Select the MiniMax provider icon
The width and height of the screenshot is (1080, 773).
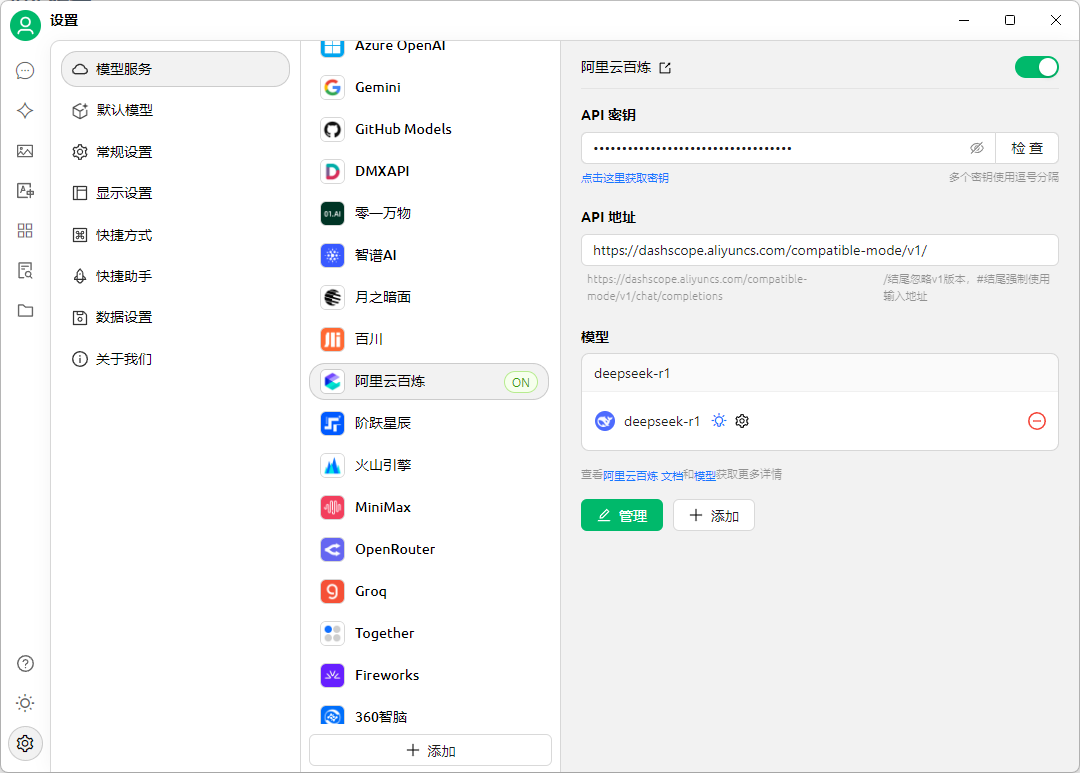pos(333,507)
